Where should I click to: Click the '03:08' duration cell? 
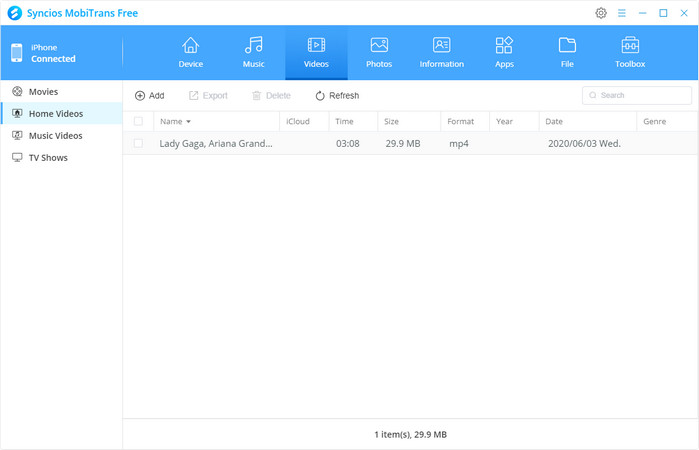pos(348,144)
